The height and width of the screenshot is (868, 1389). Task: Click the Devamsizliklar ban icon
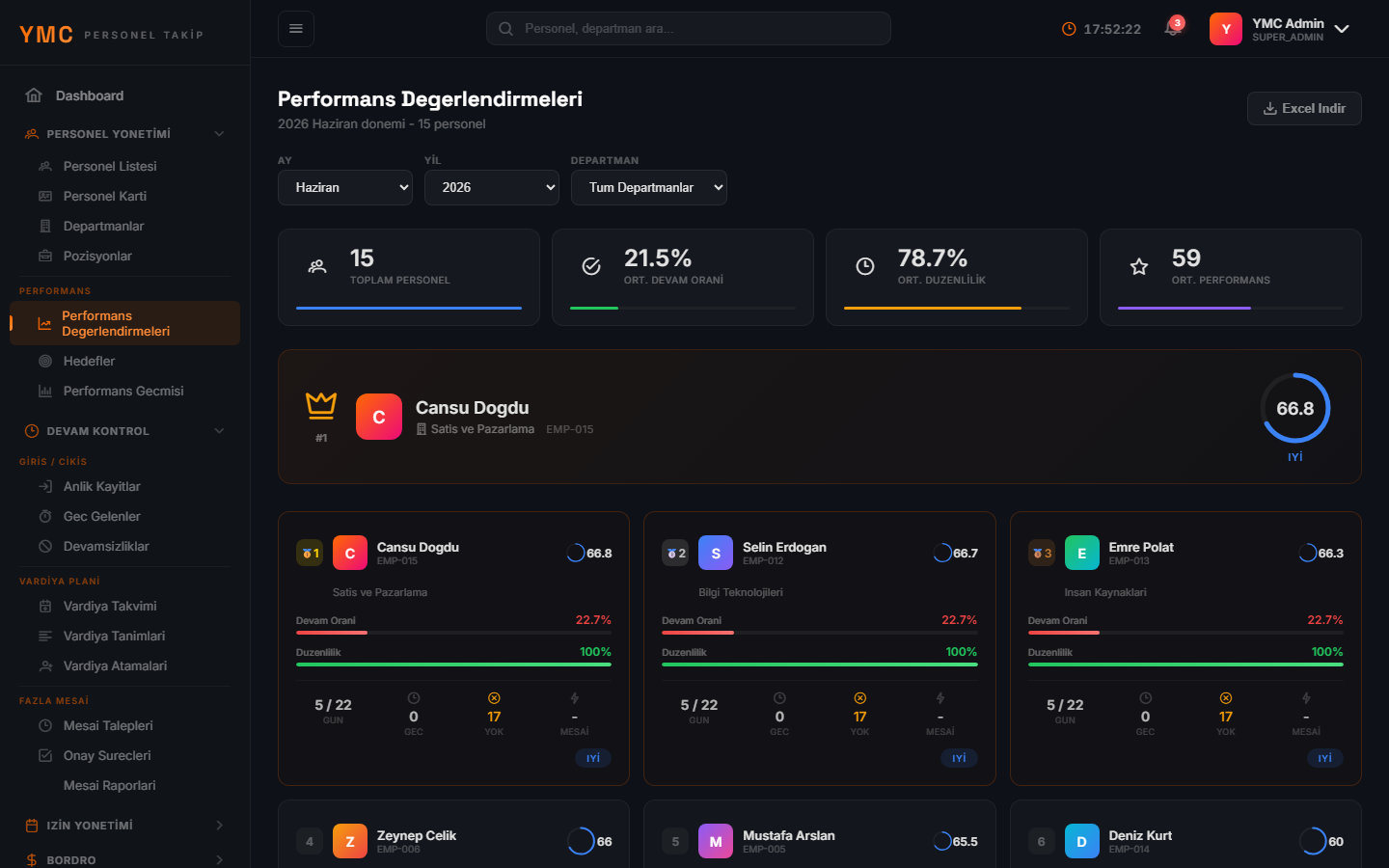(45, 546)
